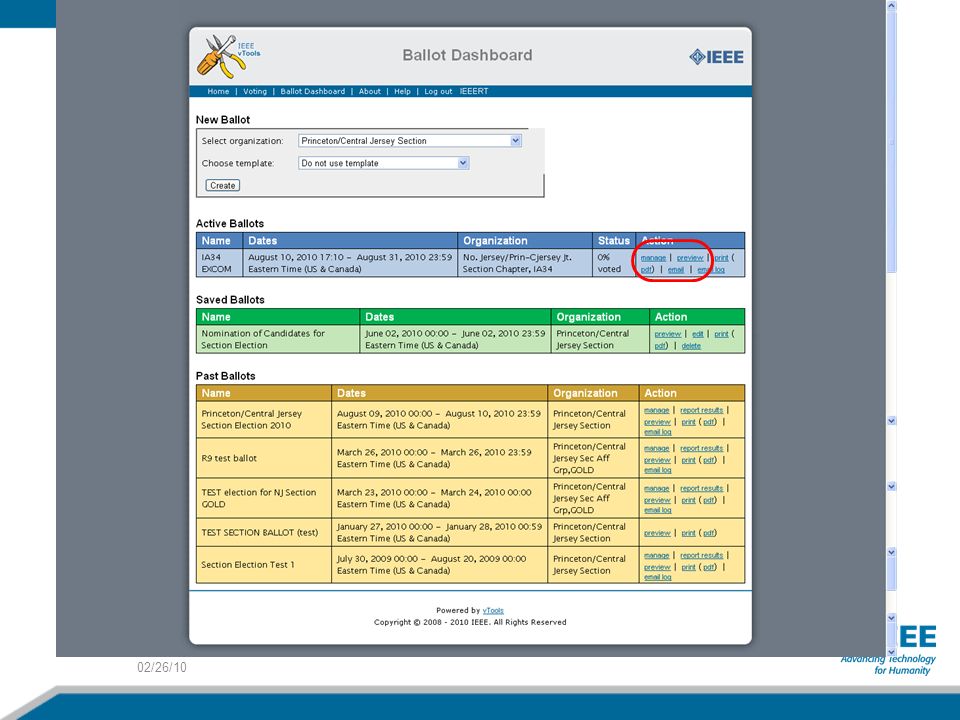Click the Active Ballots Status column header
Viewport: 960px width, 720px height.
614,241
